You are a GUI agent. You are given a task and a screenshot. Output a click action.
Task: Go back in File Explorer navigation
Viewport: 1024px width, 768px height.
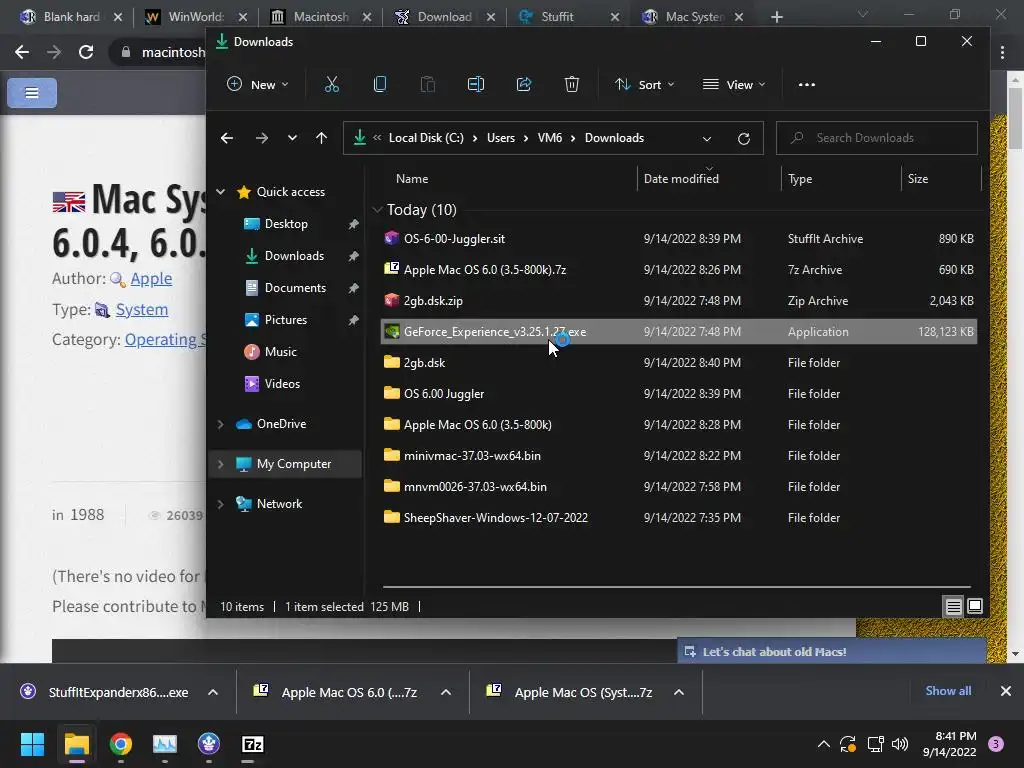pos(227,138)
